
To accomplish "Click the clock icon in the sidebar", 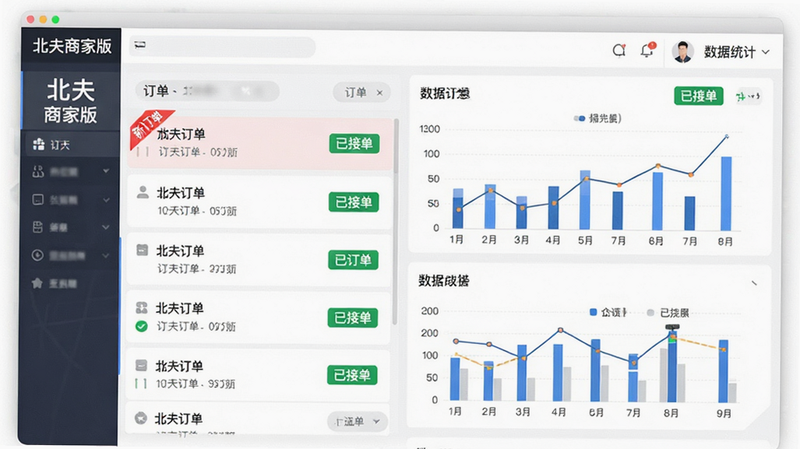I will click(38, 255).
